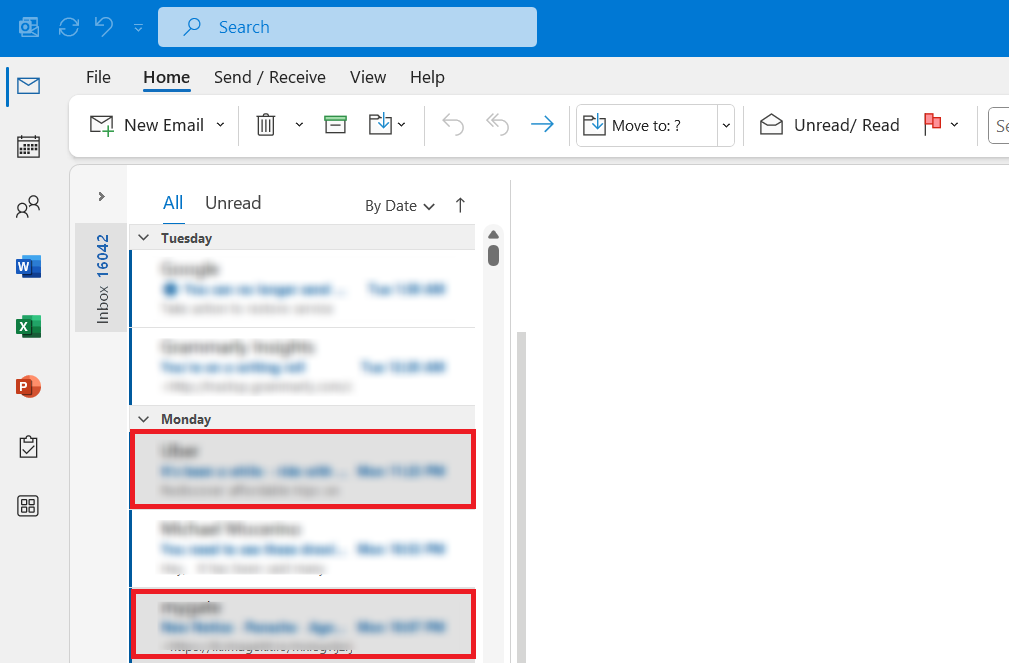Toggle Unread/ Read status
Viewport: 1009px width, 663px height.
(x=829, y=125)
